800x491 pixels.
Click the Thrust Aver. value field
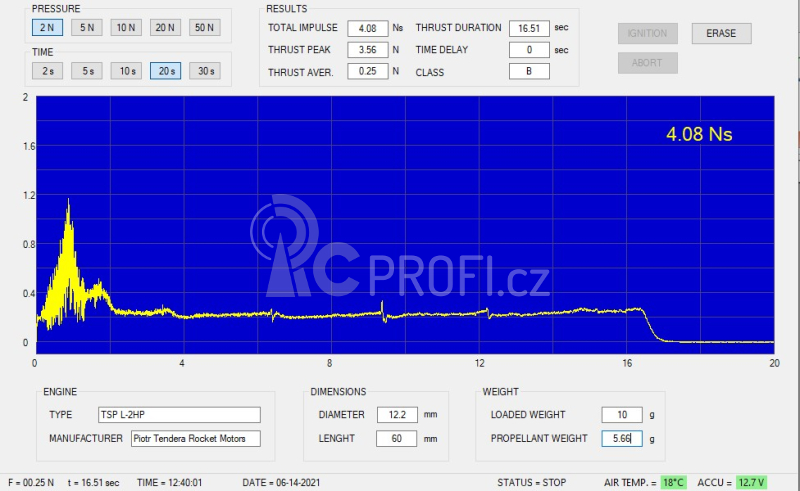pos(367,71)
